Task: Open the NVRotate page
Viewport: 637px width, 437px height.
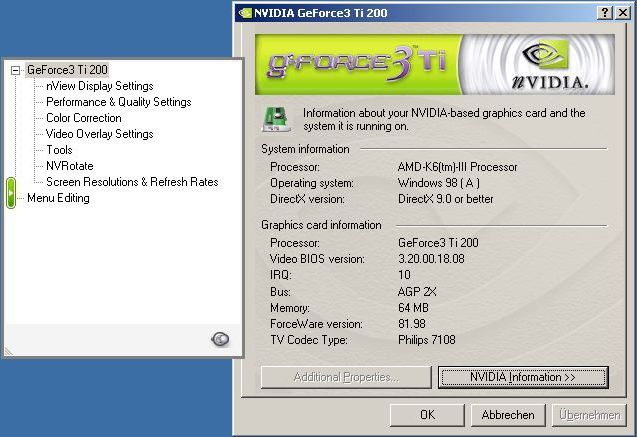Action: click(70, 166)
